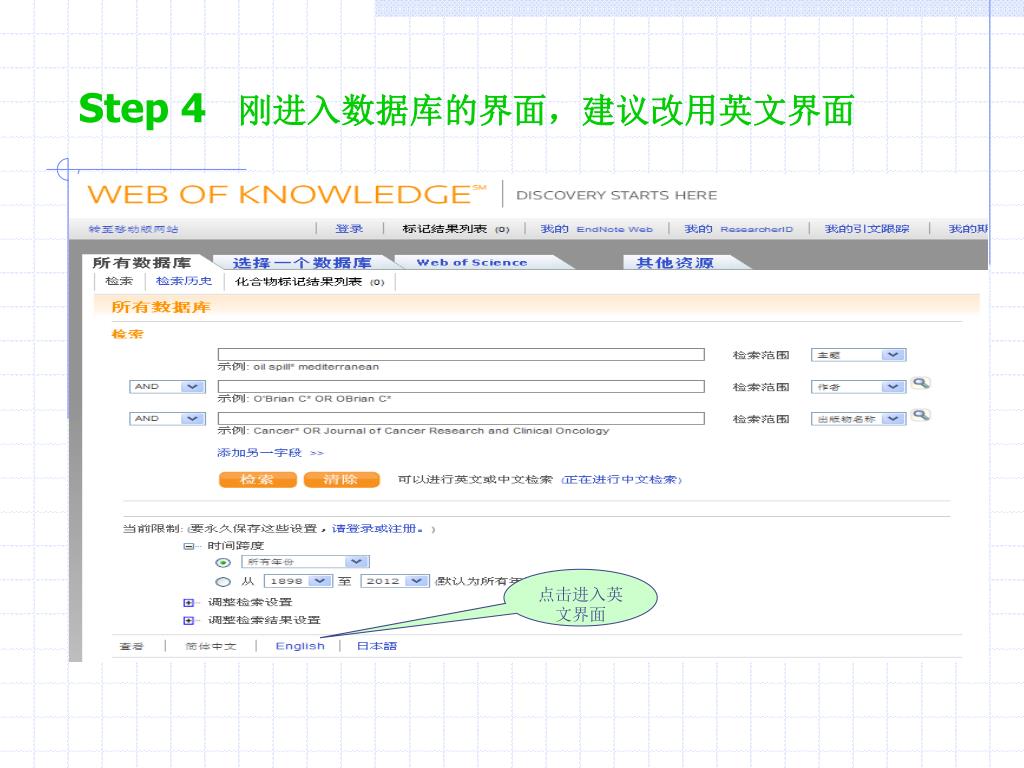Switch to 选择一个数据库 tab
Screen dimensions: 1024x768
pyautogui.click(x=302, y=263)
